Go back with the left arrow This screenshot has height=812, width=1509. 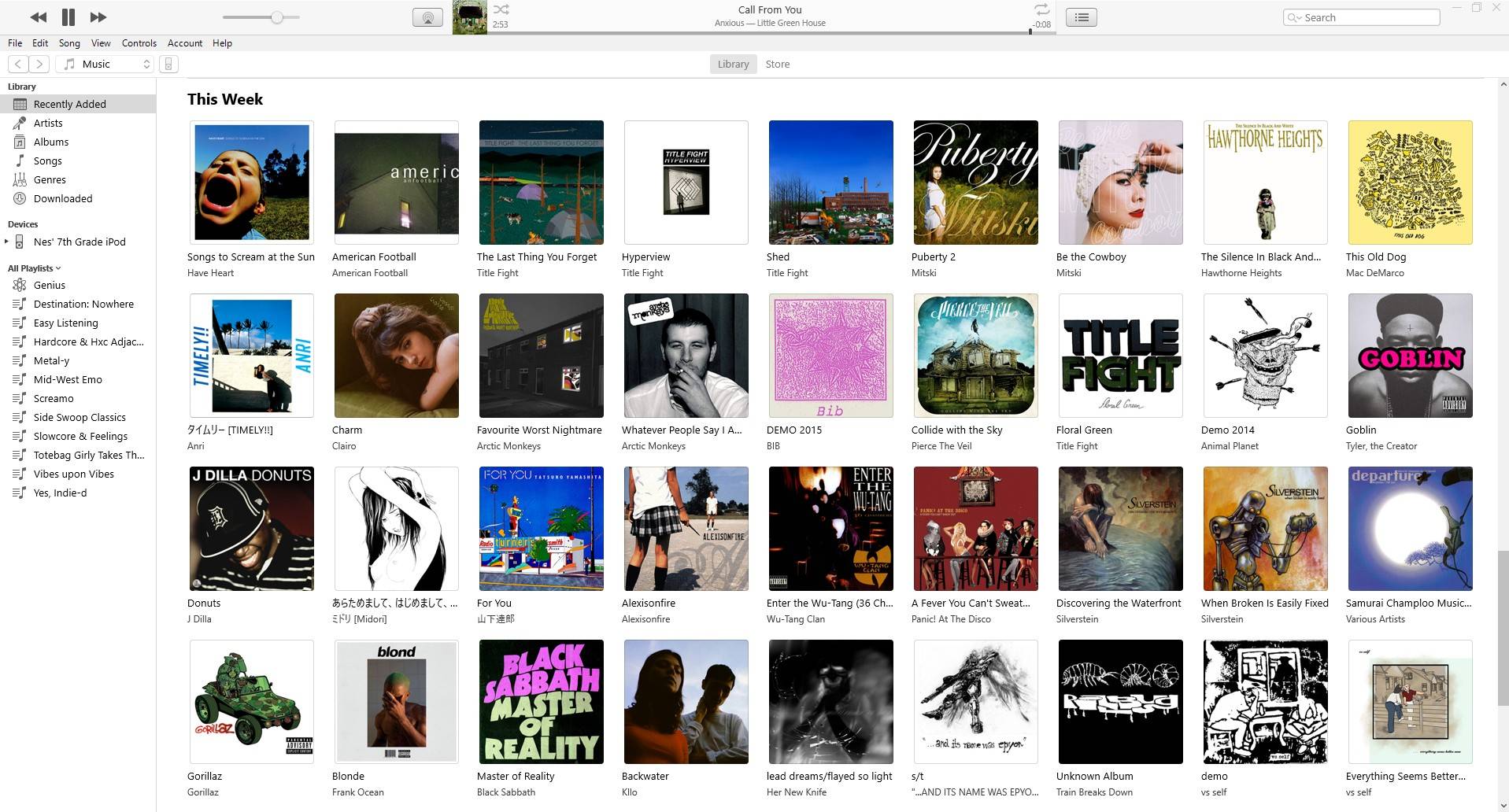(x=18, y=65)
